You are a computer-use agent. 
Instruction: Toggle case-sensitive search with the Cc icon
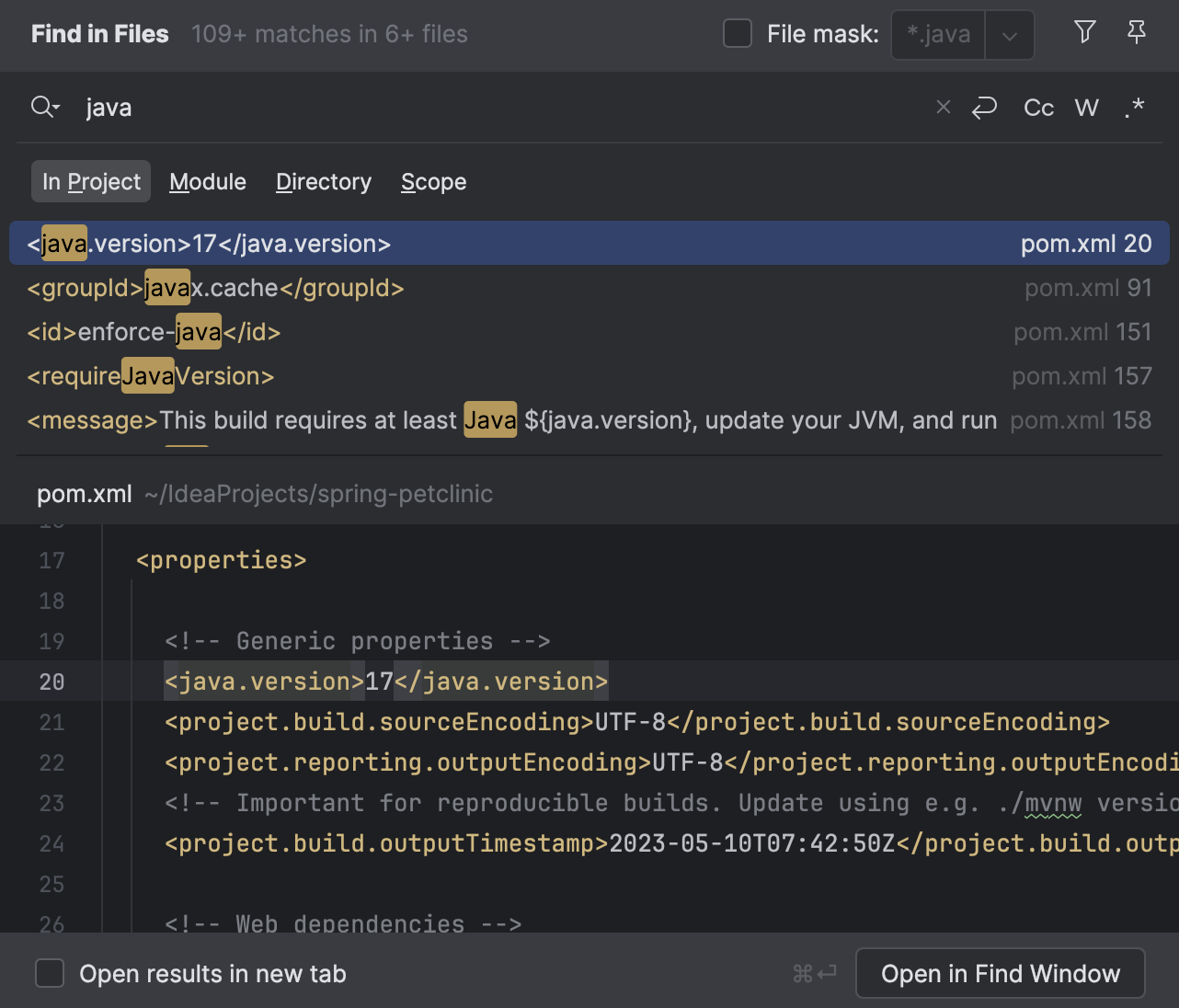pos(1038,108)
